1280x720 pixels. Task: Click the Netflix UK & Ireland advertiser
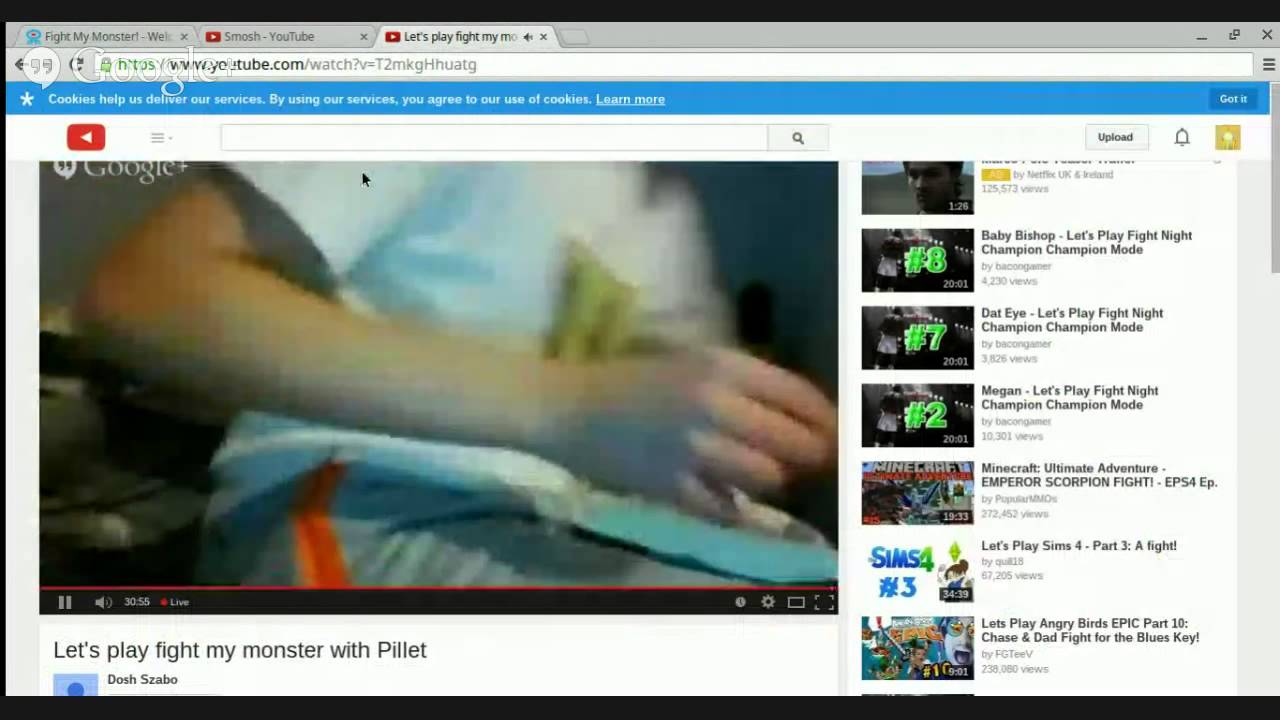click(x=1070, y=174)
